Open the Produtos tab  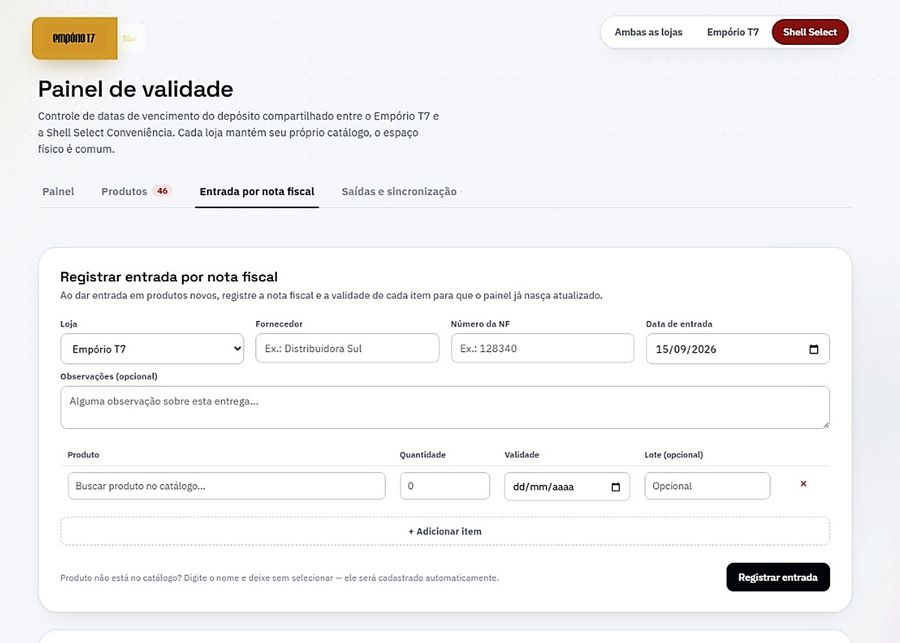click(x=136, y=192)
